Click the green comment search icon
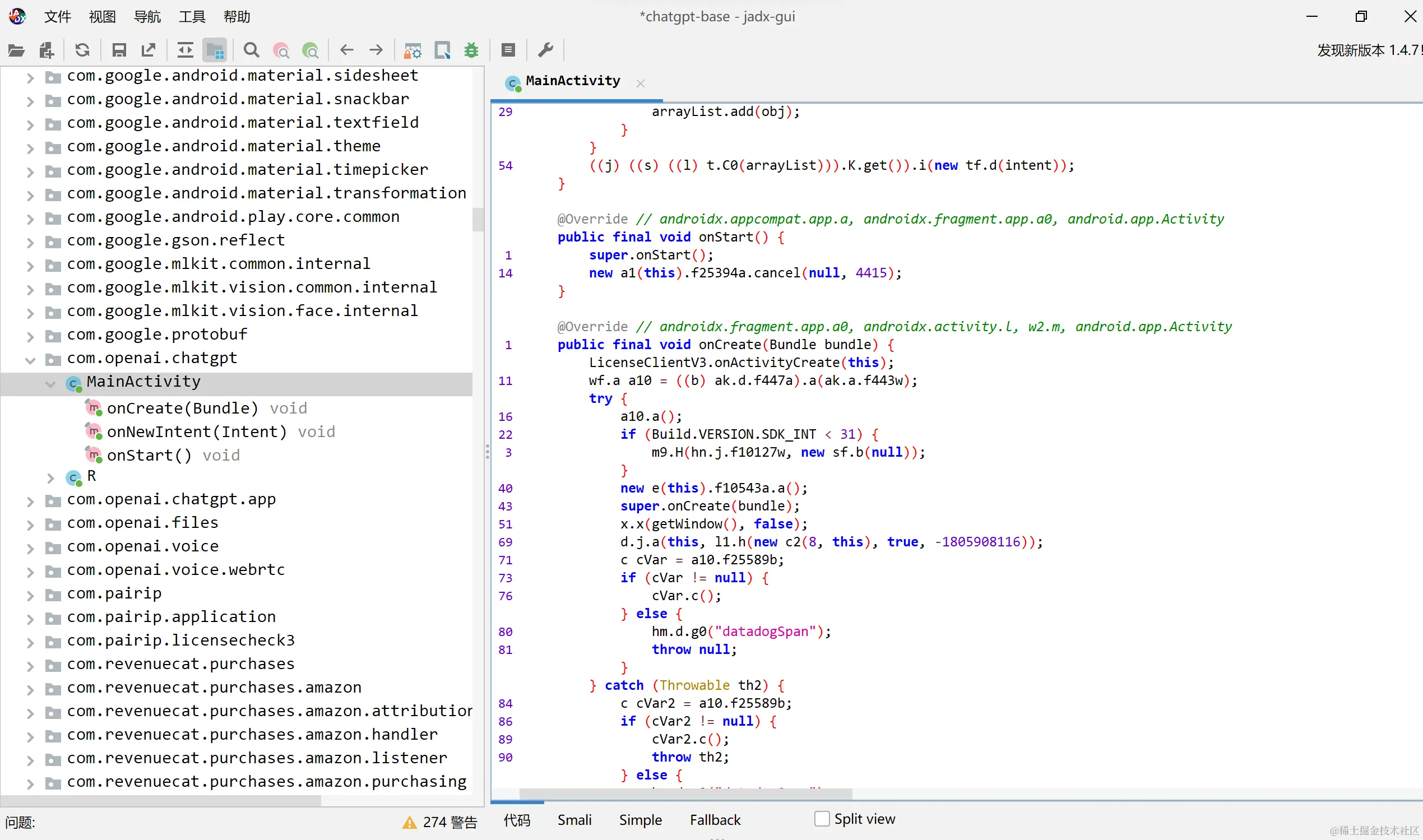 [x=310, y=50]
